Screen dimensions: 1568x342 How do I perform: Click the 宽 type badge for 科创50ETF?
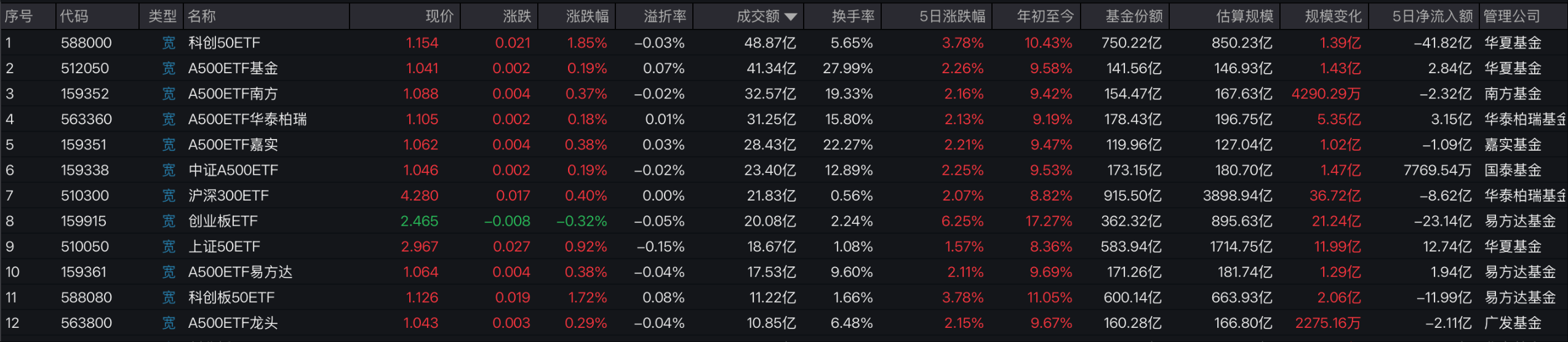click(169, 43)
